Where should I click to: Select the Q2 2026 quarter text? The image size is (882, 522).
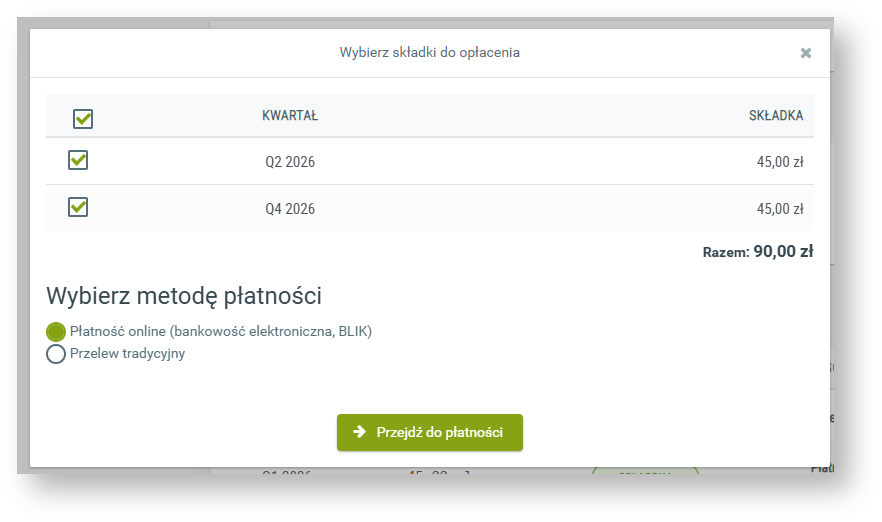click(x=290, y=162)
